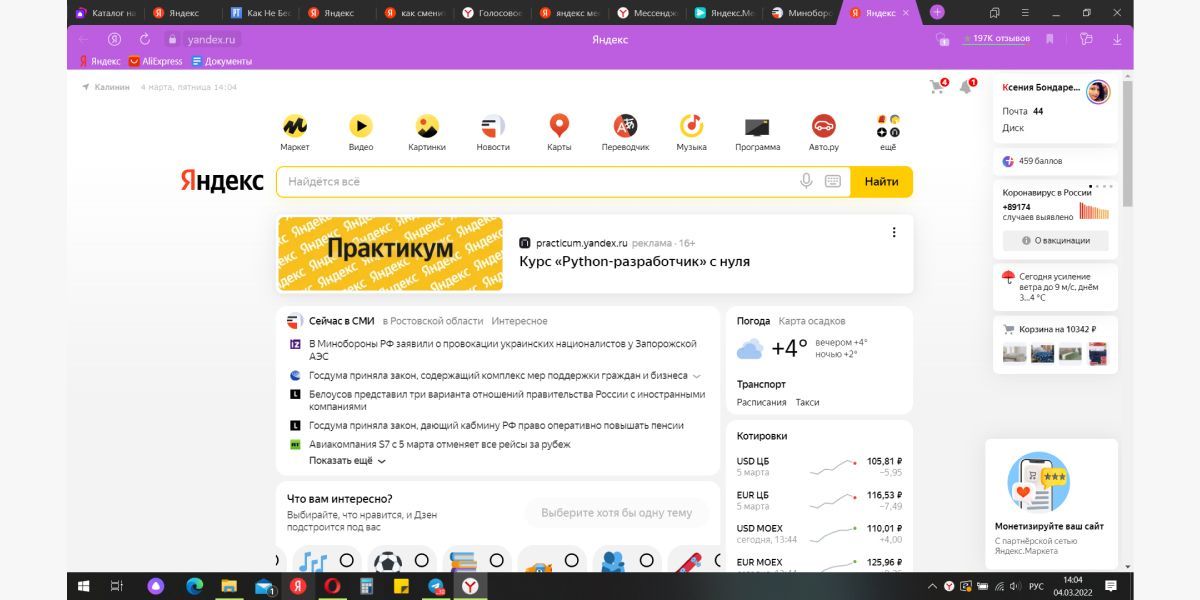Image resolution: width=1200 pixels, height=600 pixels.
Task: Open browser downloads arrow icon
Action: (x=1117, y=39)
